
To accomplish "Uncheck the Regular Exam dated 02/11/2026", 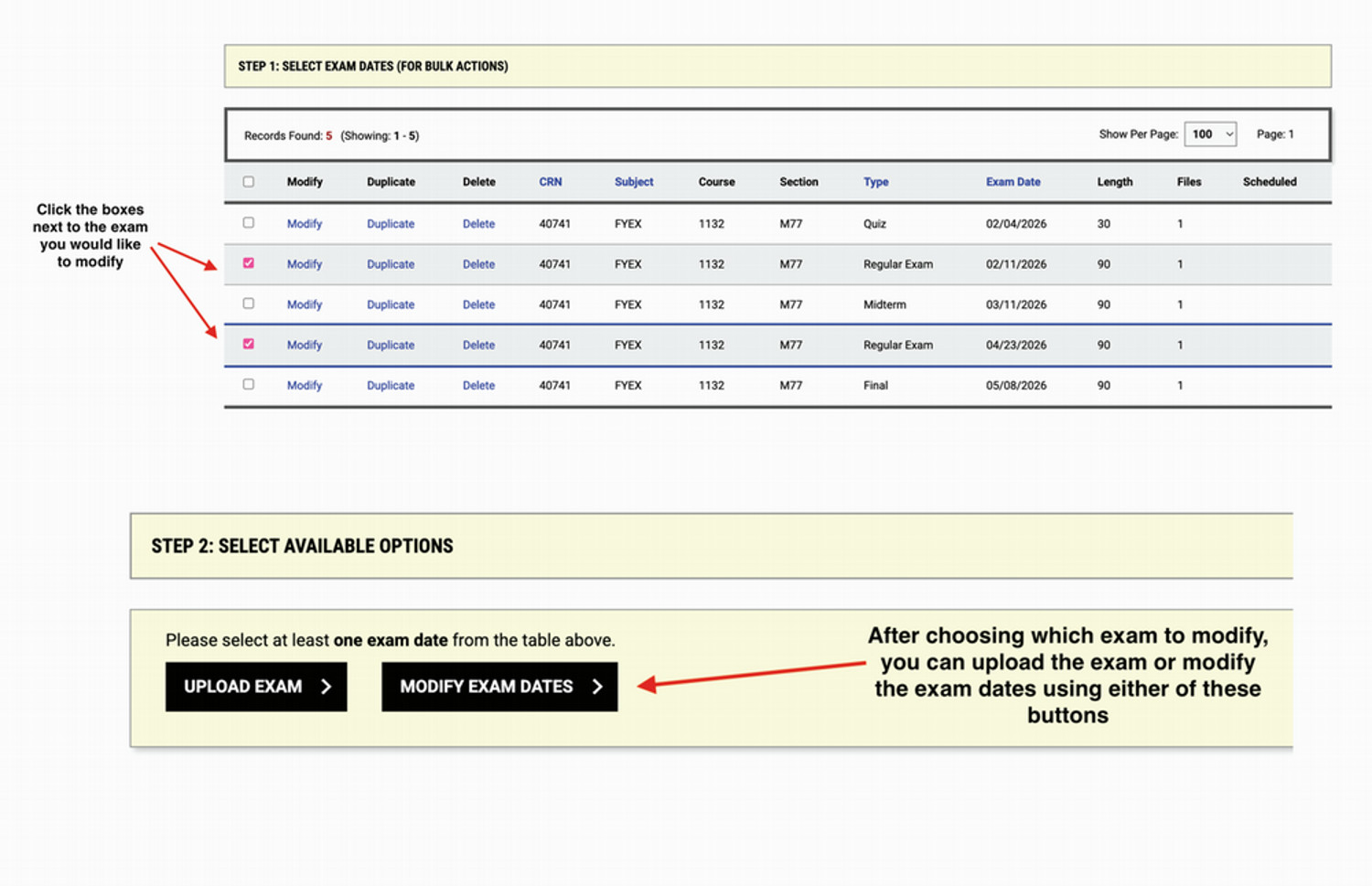I will 248,263.
